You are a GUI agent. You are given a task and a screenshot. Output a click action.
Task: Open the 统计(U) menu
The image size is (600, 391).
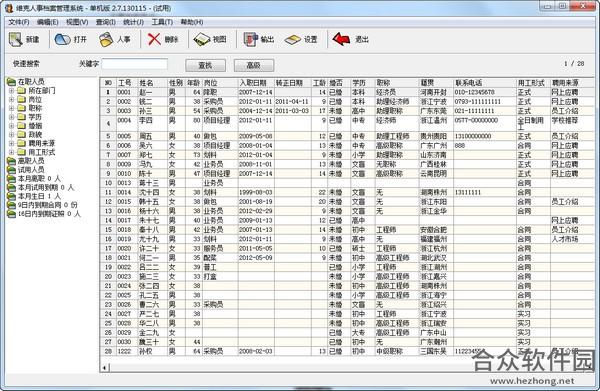pyautogui.click(x=133, y=22)
